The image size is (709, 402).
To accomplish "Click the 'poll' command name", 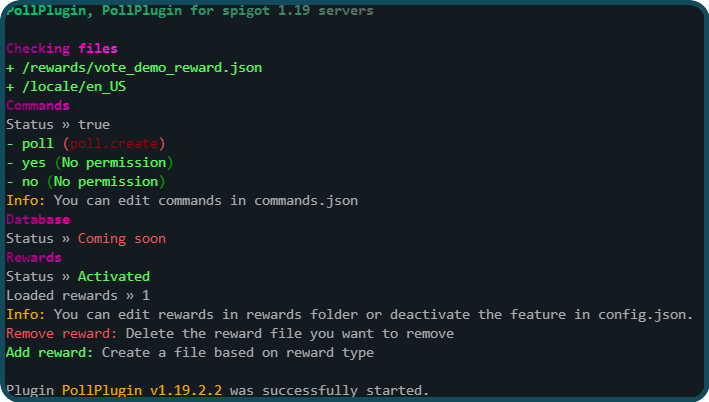I will tap(38, 144).
